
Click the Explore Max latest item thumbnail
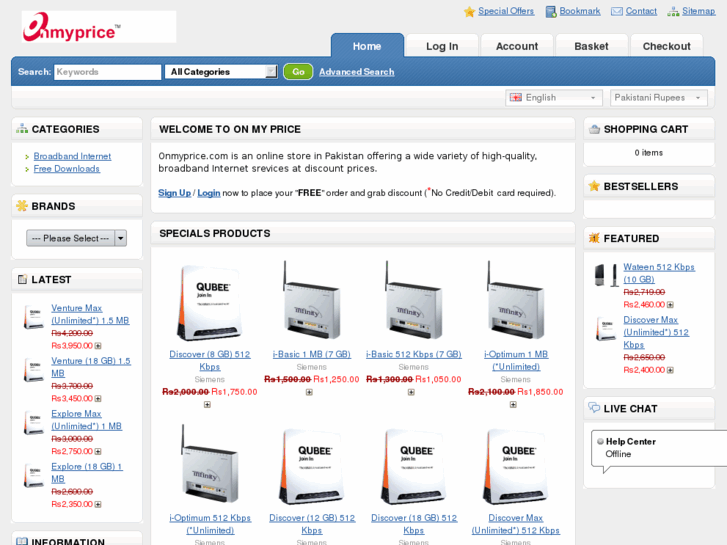coord(34,423)
